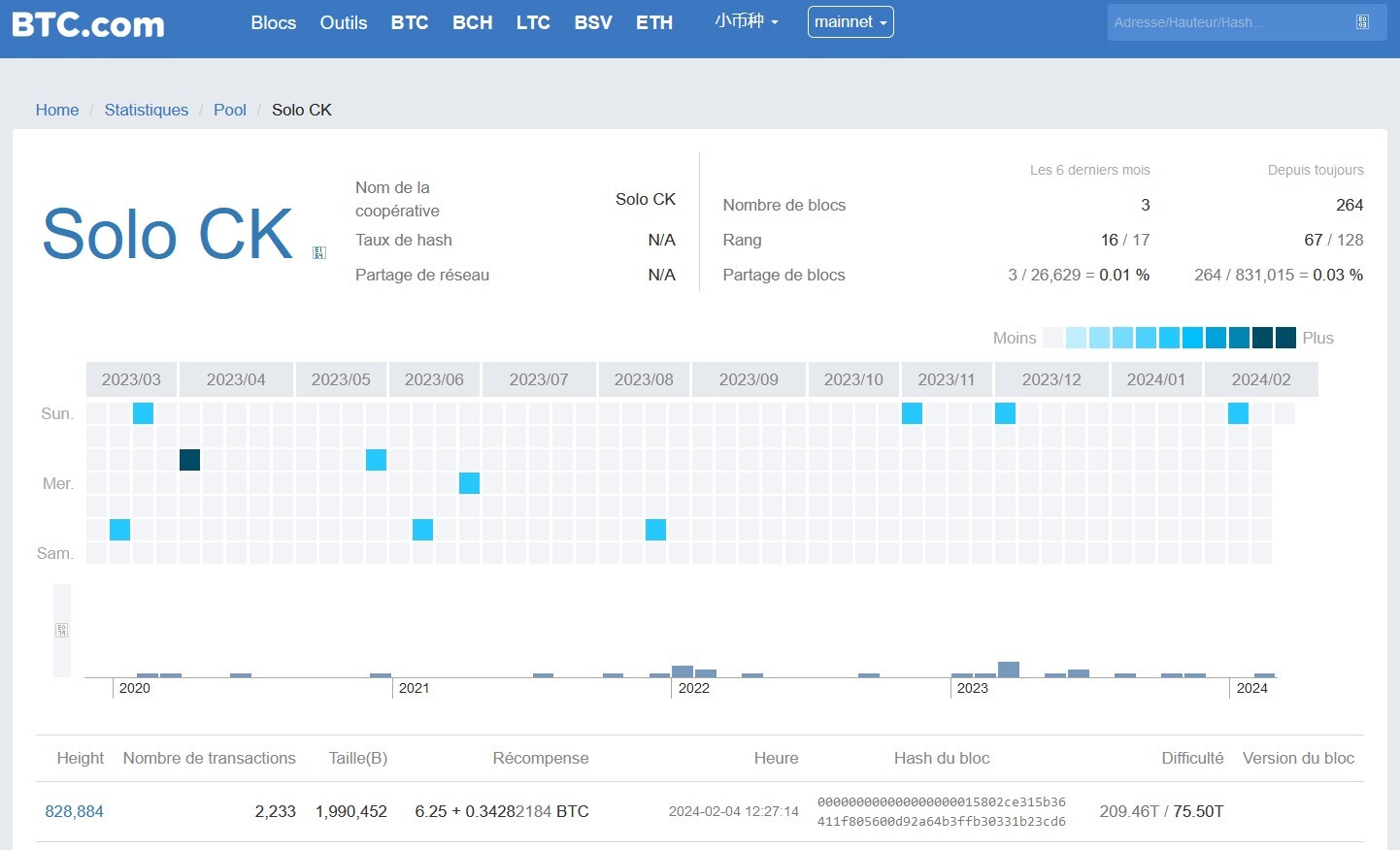The image size is (1400, 850).
Task: Open block 828,884 link
Action: tap(74, 811)
